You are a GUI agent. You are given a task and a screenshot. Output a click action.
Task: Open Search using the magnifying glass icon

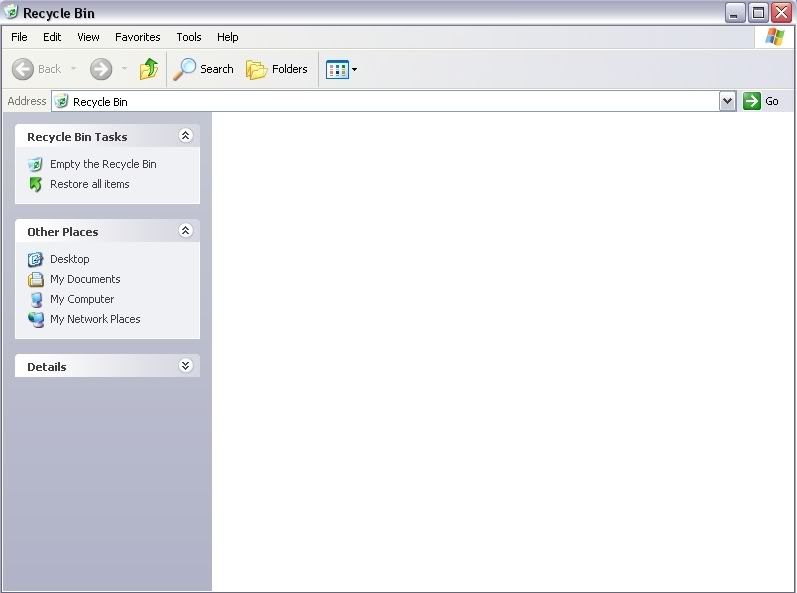coord(185,69)
